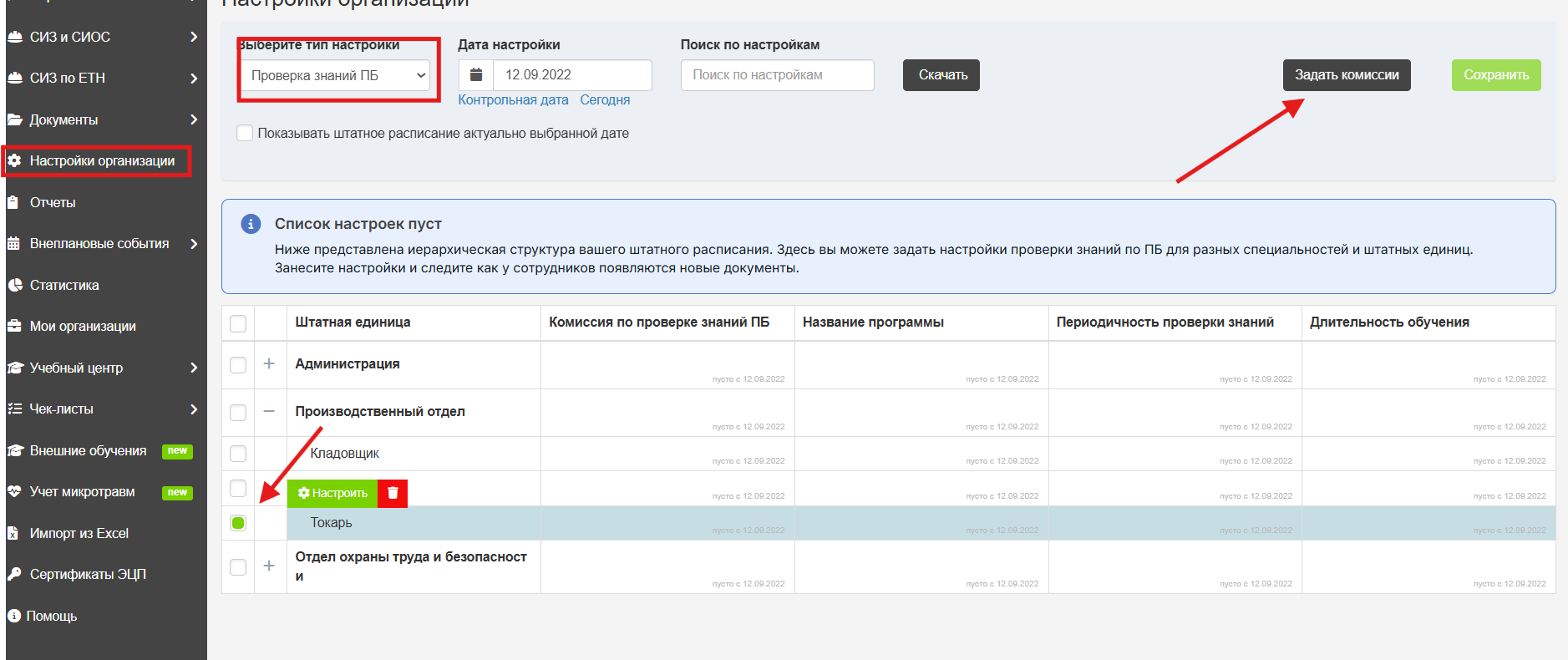Click the Сегодня date link

tap(605, 100)
